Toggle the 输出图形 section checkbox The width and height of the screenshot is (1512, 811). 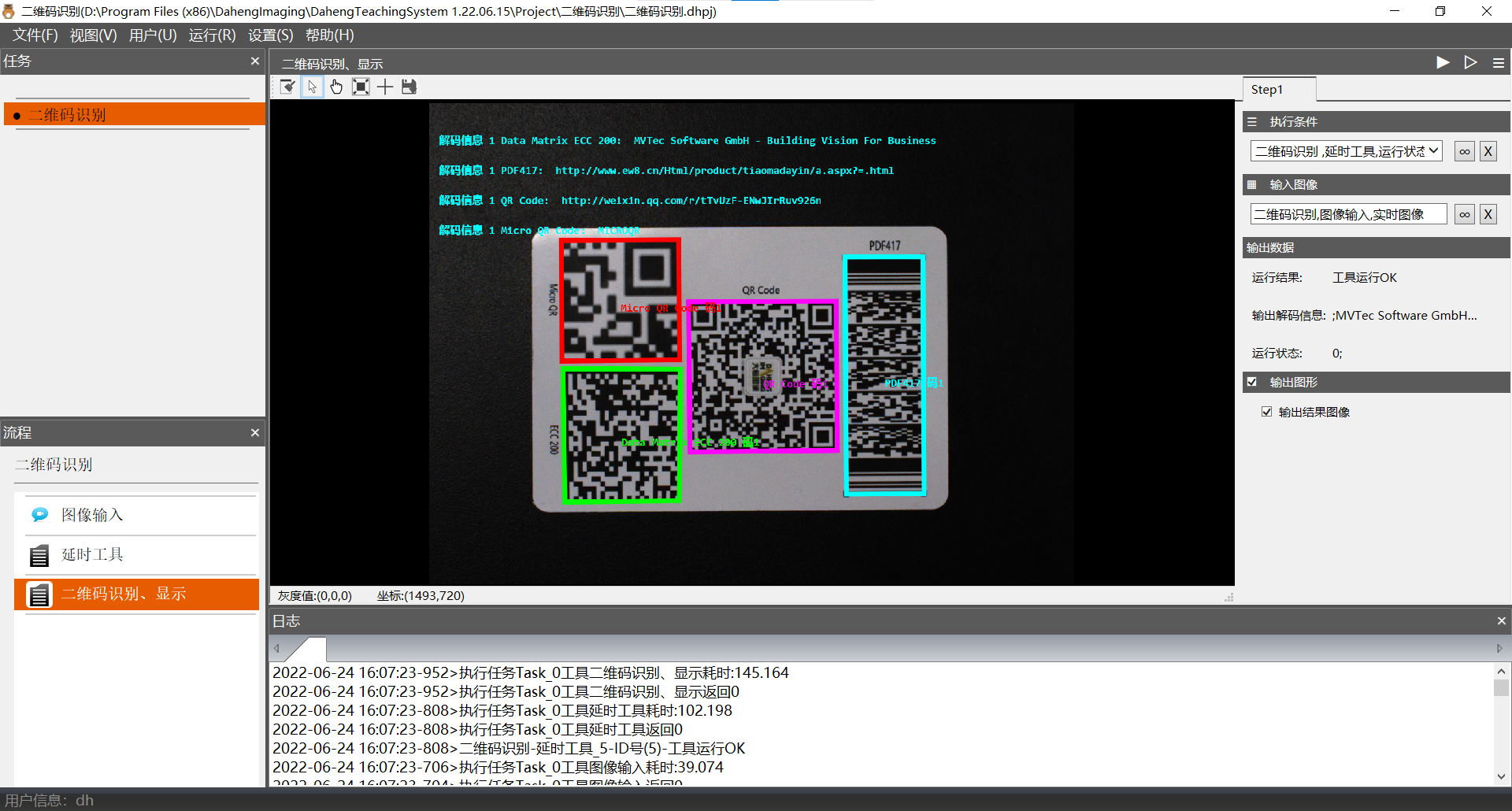click(1252, 382)
